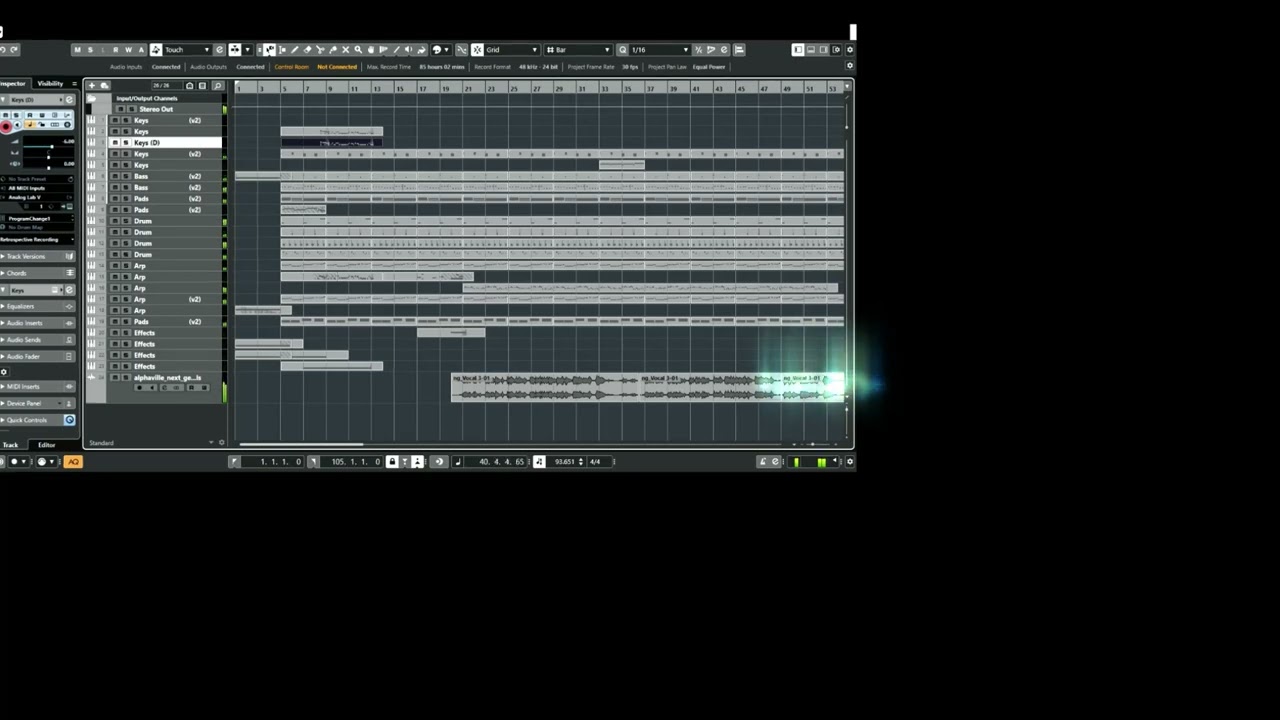This screenshot has width=1280, height=720.
Task: Show or hide Left Zone
Action: 798,49
